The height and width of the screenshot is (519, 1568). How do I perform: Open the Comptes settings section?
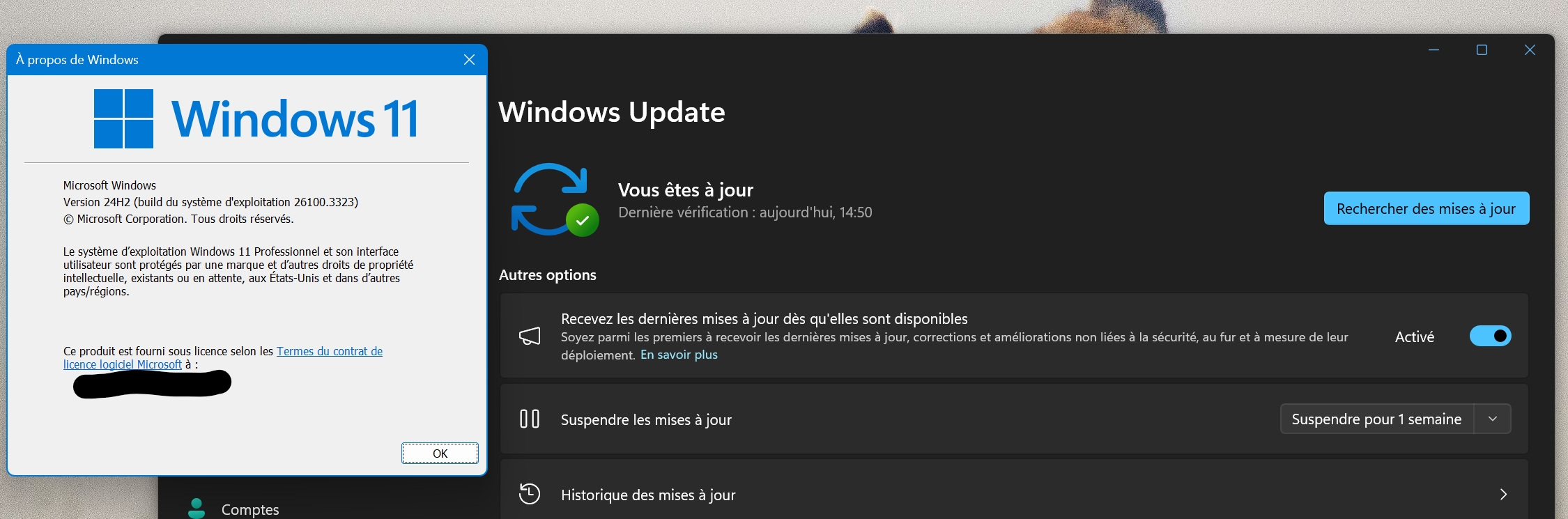[x=250, y=509]
